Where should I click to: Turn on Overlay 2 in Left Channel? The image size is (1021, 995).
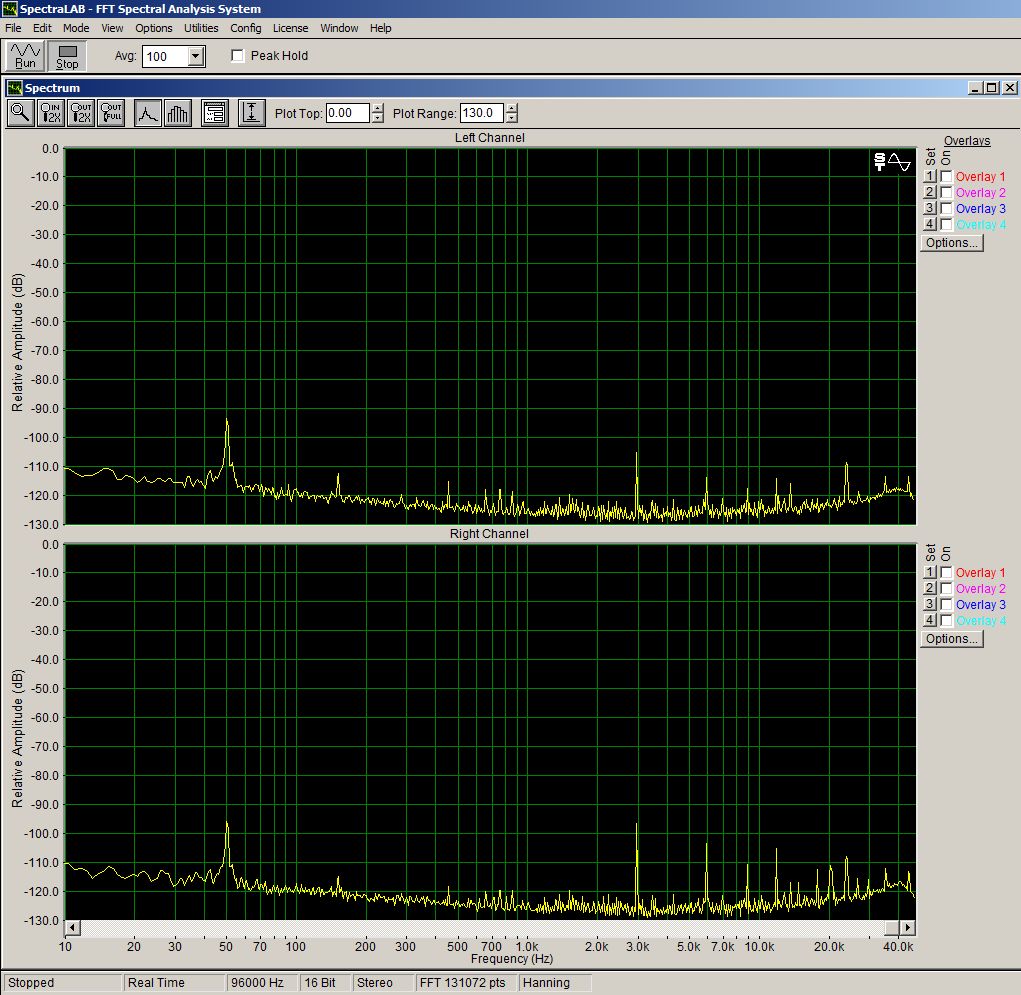click(947, 193)
